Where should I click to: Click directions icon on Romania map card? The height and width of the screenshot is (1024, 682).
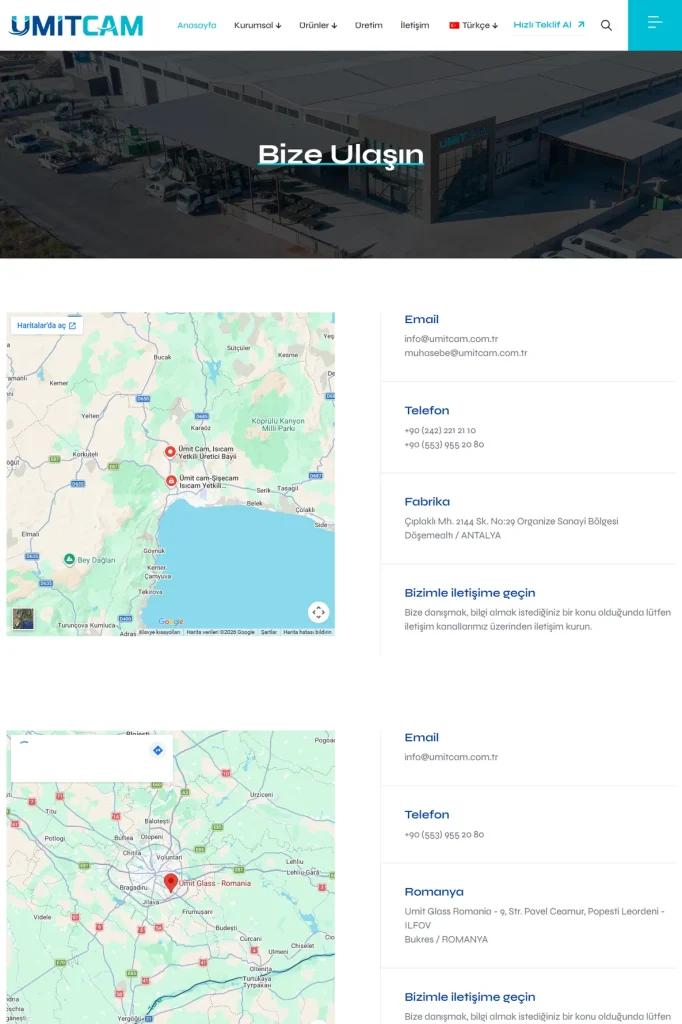click(x=157, y=750)
